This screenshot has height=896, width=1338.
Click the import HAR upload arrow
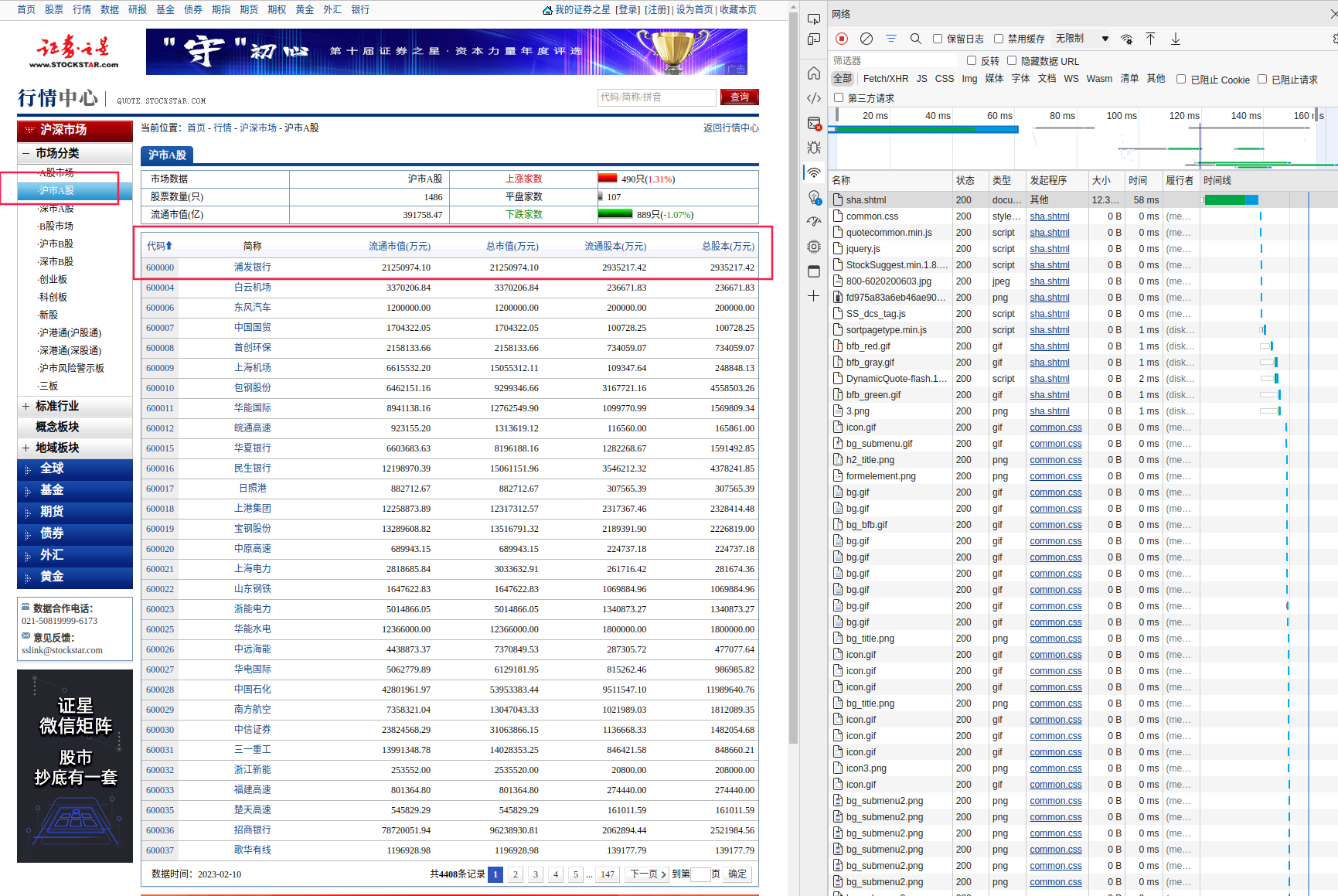point(1150,39)
